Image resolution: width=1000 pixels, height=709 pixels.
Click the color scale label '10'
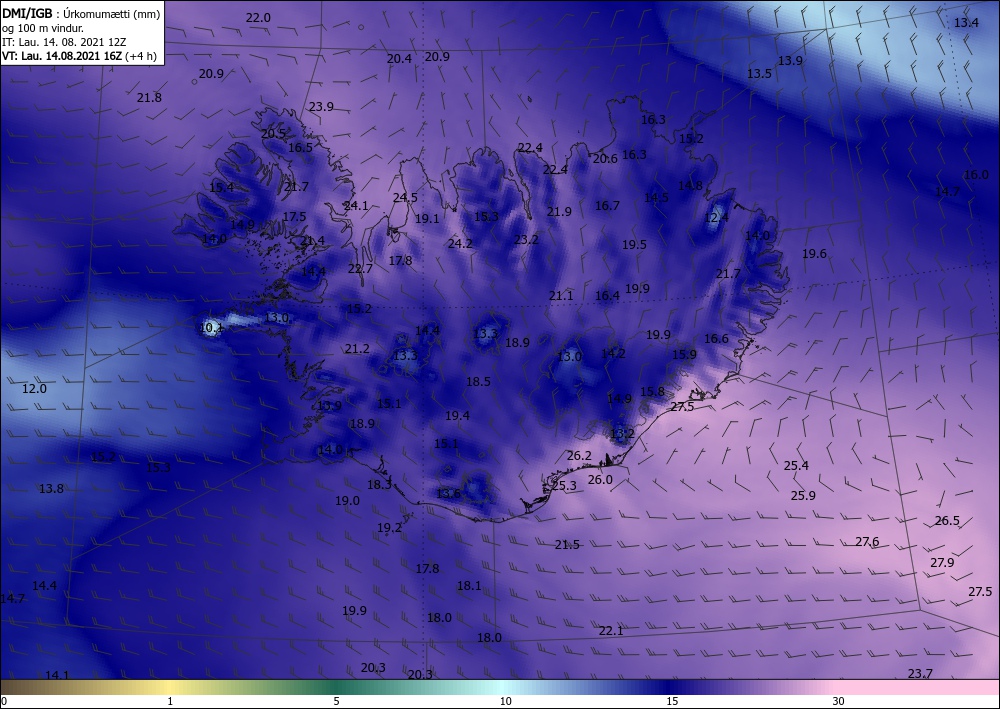505,701
